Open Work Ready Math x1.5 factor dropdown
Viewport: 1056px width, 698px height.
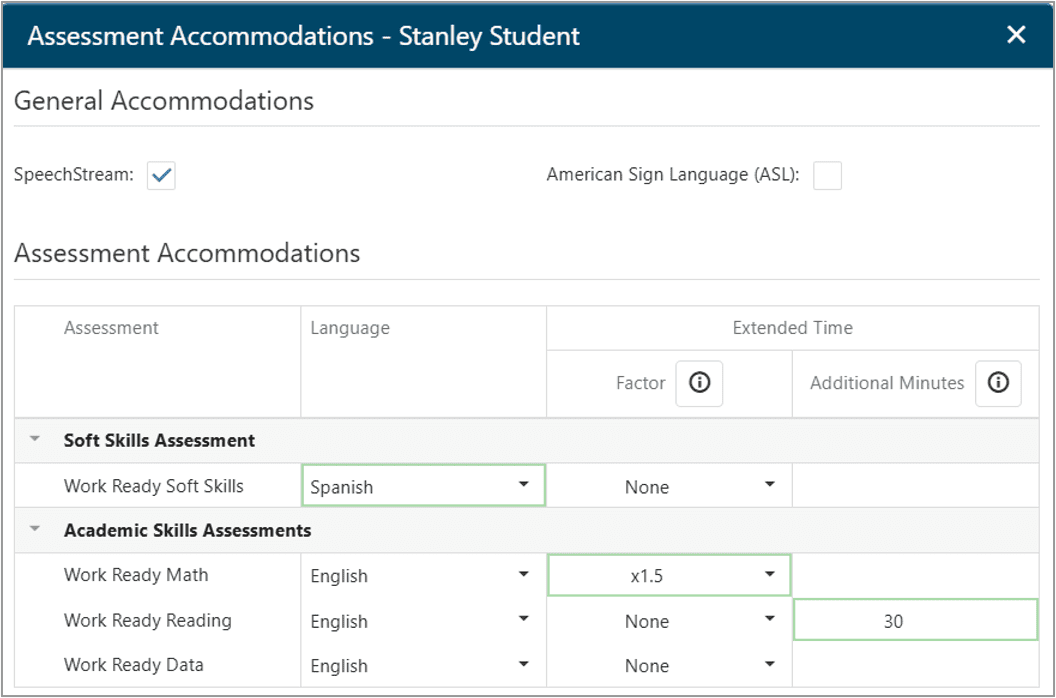coord(669,575)
